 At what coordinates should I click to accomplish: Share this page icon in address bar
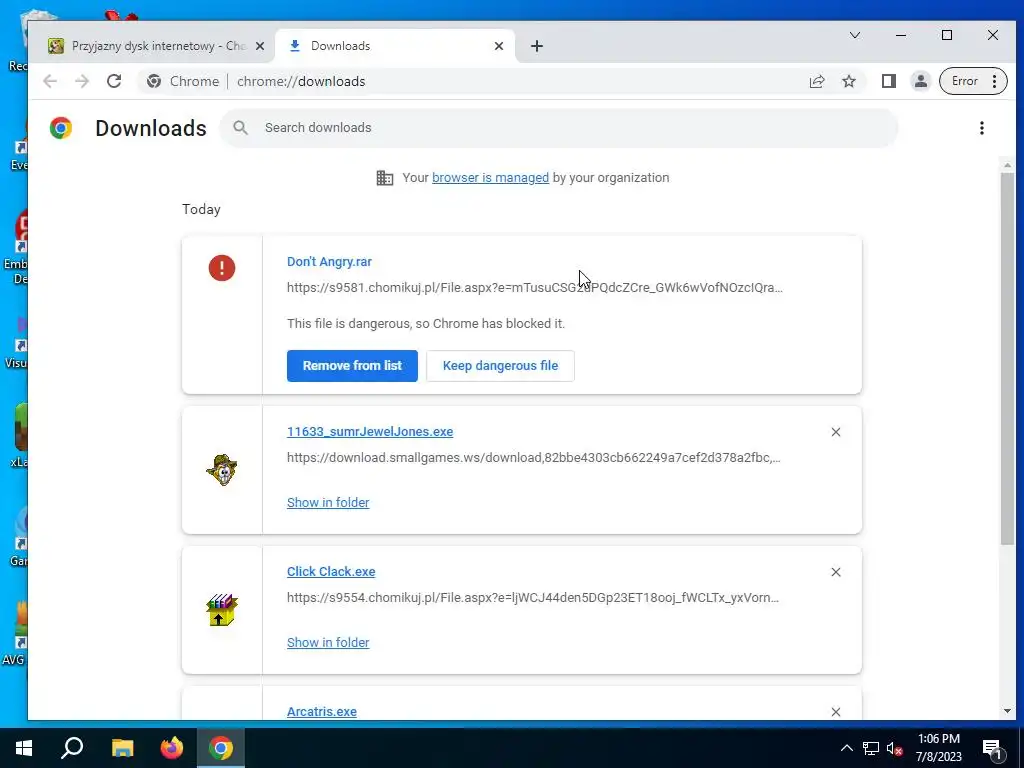[x=817, y=81]
